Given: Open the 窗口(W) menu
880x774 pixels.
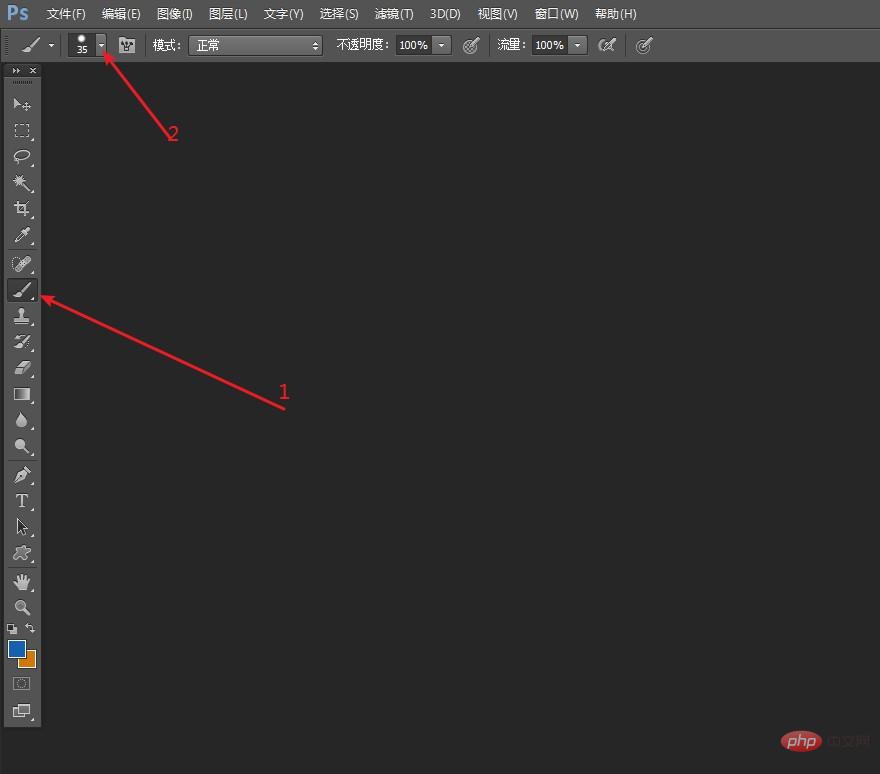Looking at the screenshot, I should [x=556, y=14].
